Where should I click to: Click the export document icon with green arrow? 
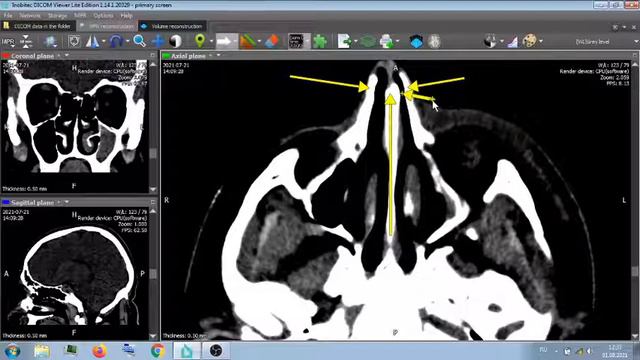tap(344, 41)
